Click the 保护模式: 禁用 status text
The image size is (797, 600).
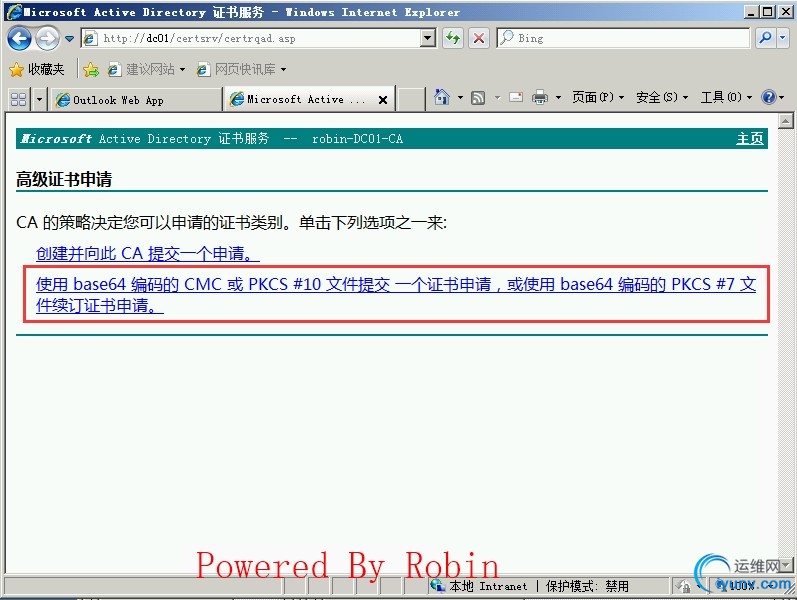click(x=587, y=586)
